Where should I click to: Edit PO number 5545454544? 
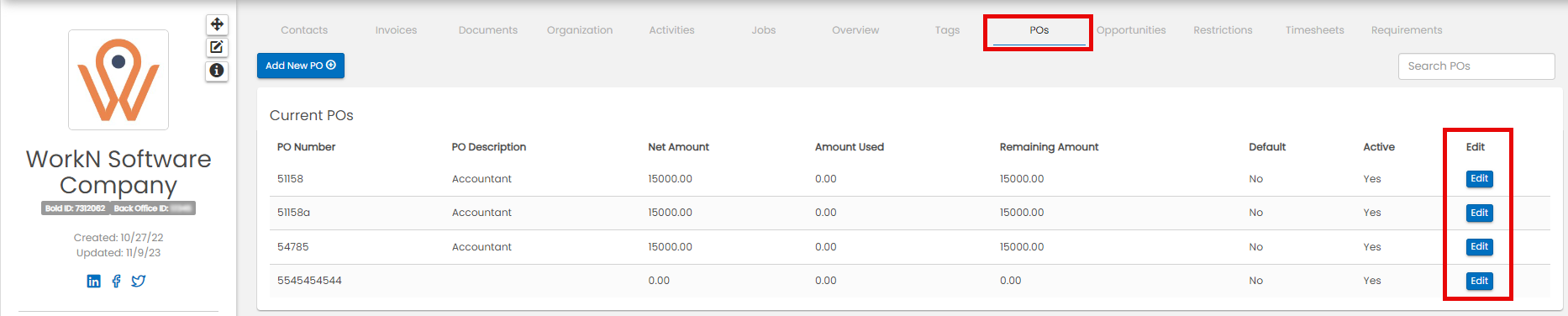pyautogui.click(x=1479, y=281)
